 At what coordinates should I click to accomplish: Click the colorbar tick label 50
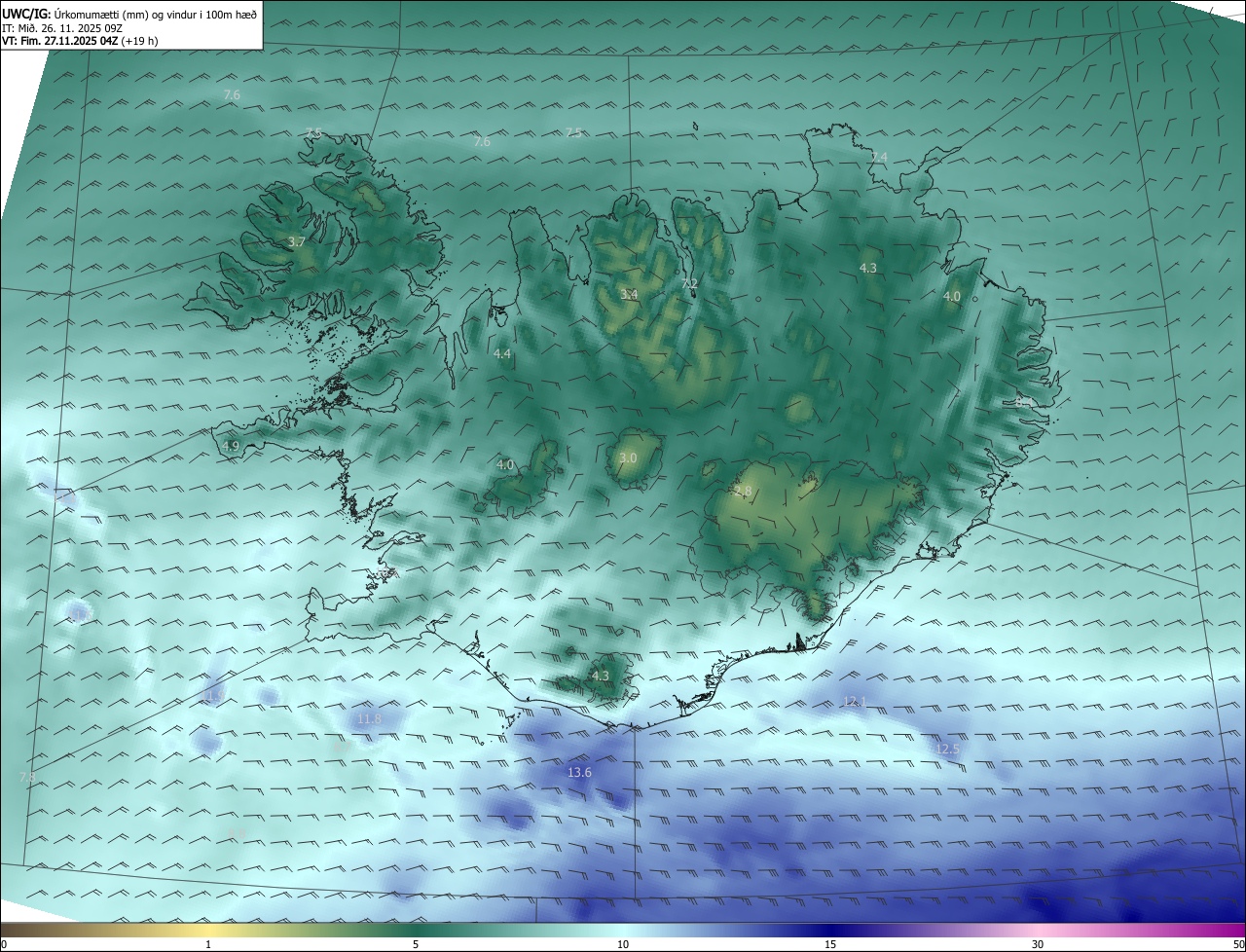point(1239,945)
